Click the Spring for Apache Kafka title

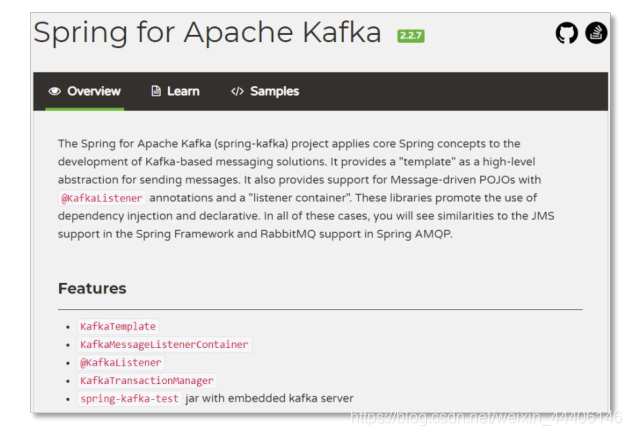207,32
